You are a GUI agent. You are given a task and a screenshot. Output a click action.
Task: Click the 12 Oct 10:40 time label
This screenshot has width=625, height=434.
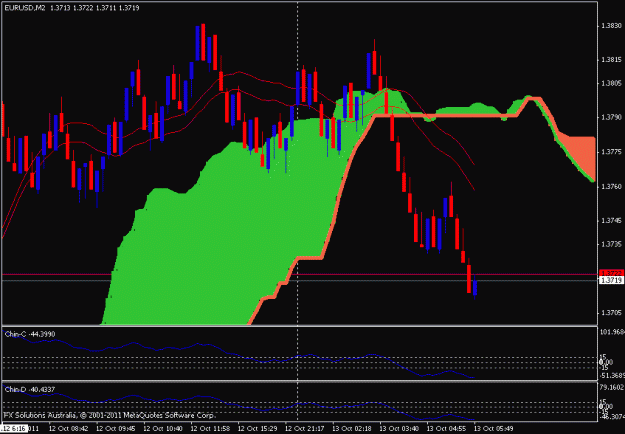click(x=163, y=429)
